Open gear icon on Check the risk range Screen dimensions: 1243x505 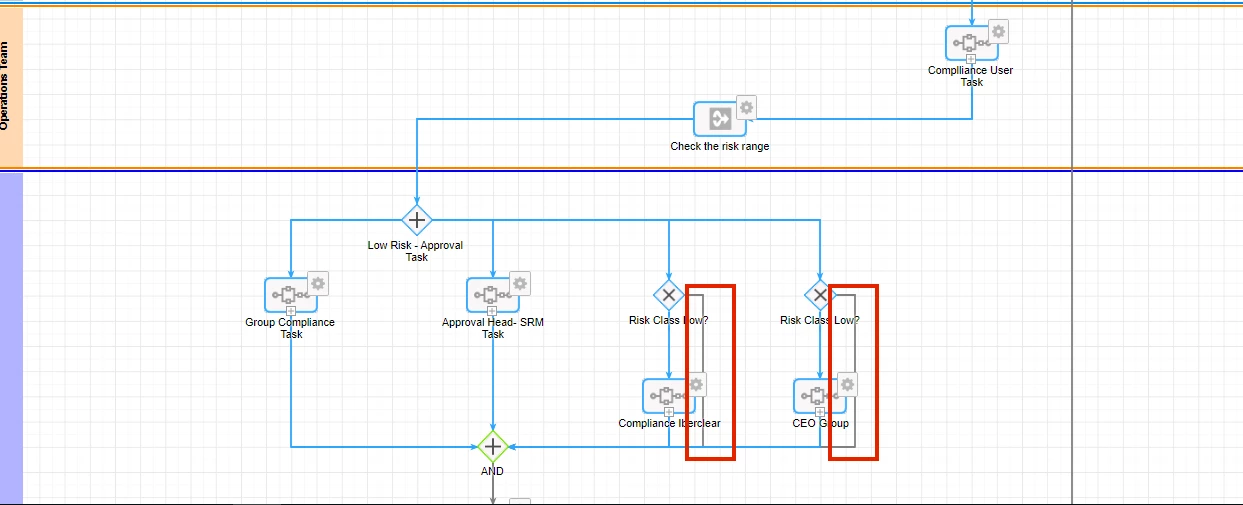tap(746, 106)
